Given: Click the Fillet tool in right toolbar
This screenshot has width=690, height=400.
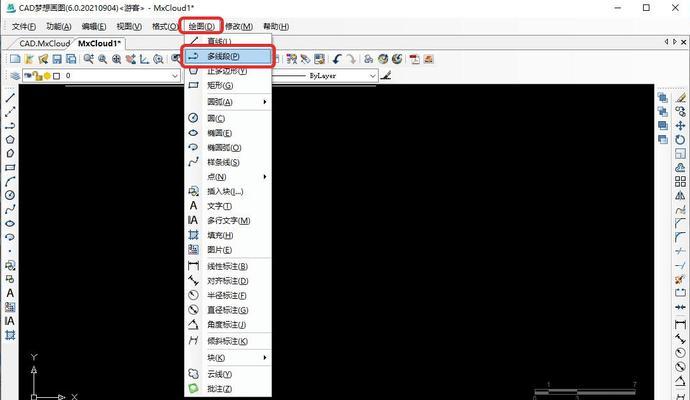Looking at the screenshot, I should (680, 237).
